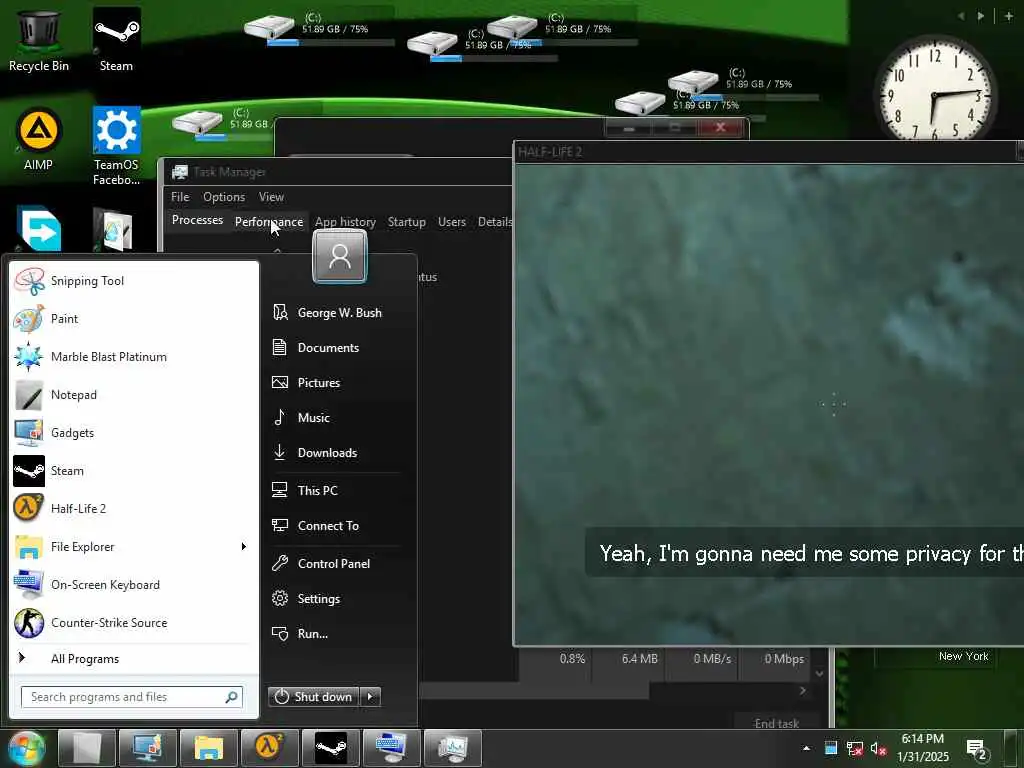
Task: Open File Explorer entry in Start menu
Action: click(134, 547)
